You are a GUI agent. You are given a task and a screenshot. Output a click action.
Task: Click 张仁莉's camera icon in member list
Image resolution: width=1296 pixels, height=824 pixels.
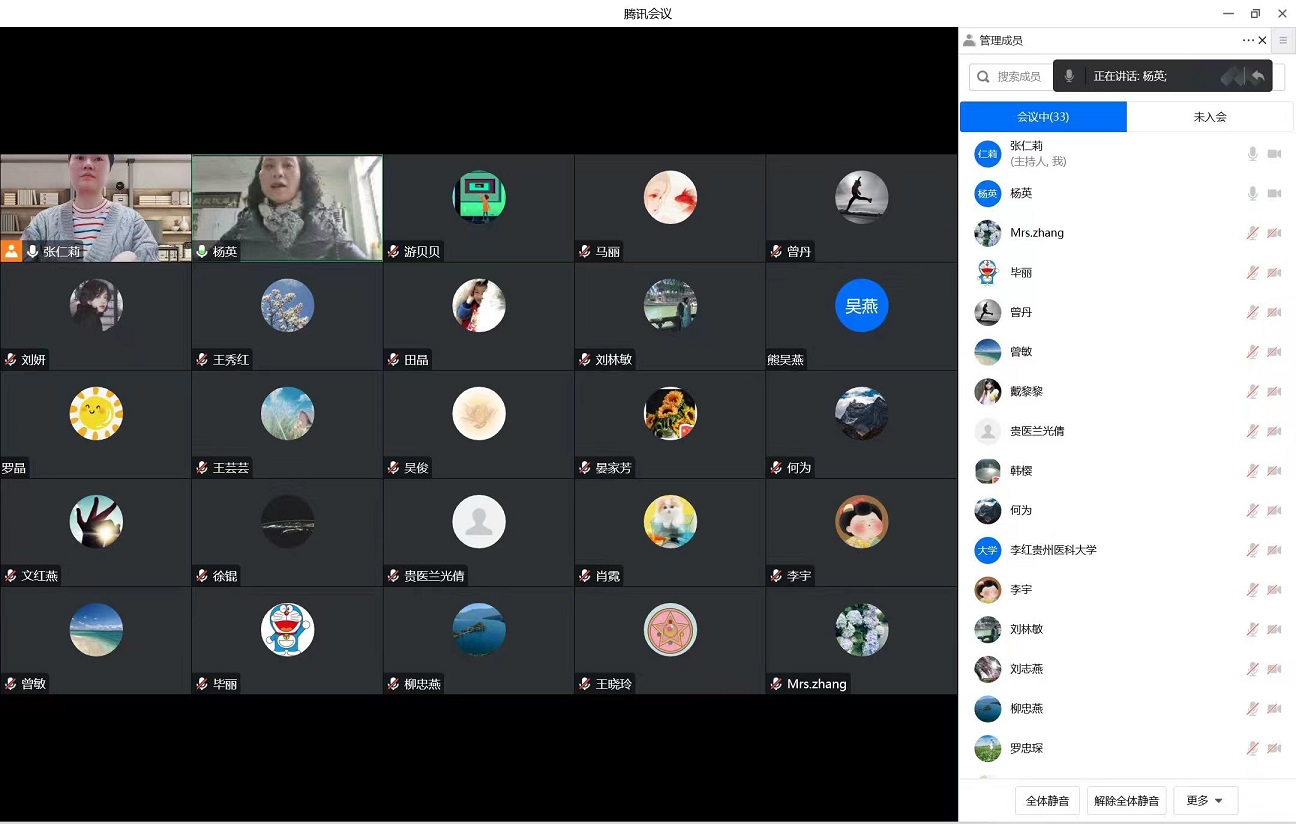(x=1274, y=154)
